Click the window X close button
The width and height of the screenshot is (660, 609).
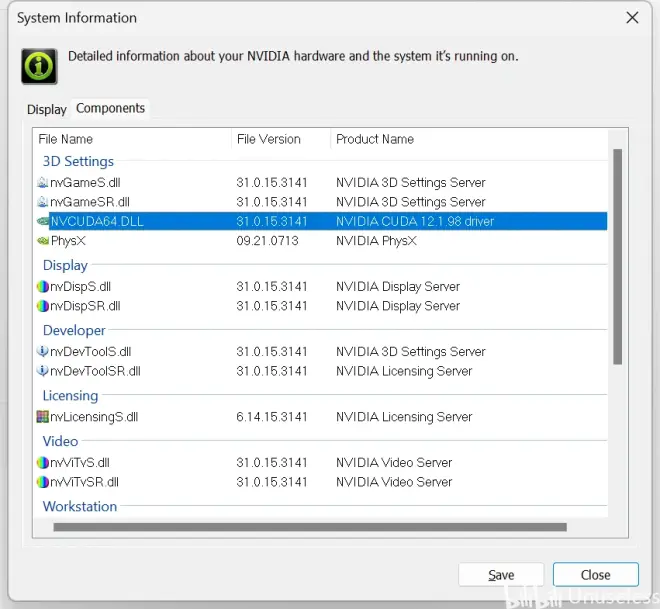(632, 18)
